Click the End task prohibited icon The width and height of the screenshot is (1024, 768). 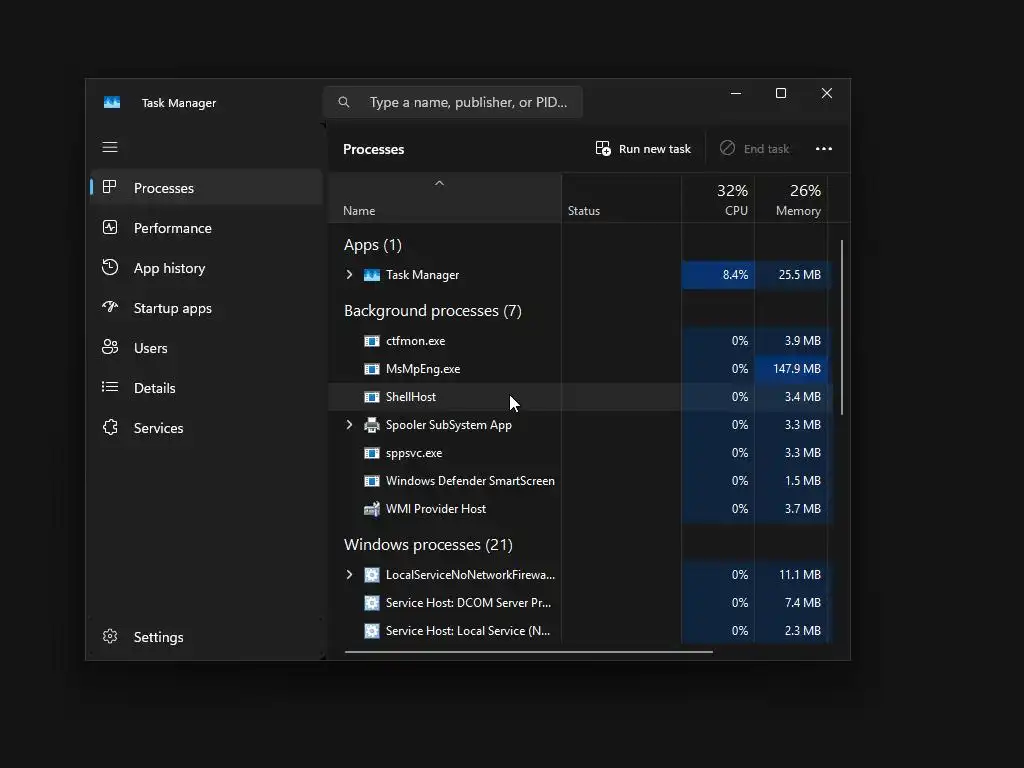pyautogui.click(x=727, y=148)
